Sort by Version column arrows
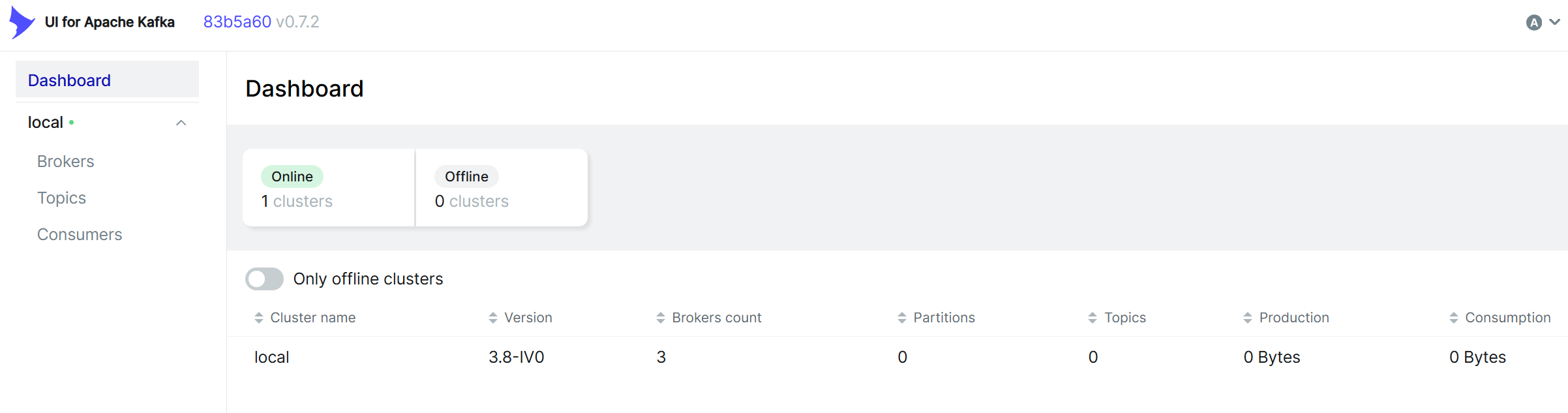Viewport: 1568px width, 413px height. 493,318
